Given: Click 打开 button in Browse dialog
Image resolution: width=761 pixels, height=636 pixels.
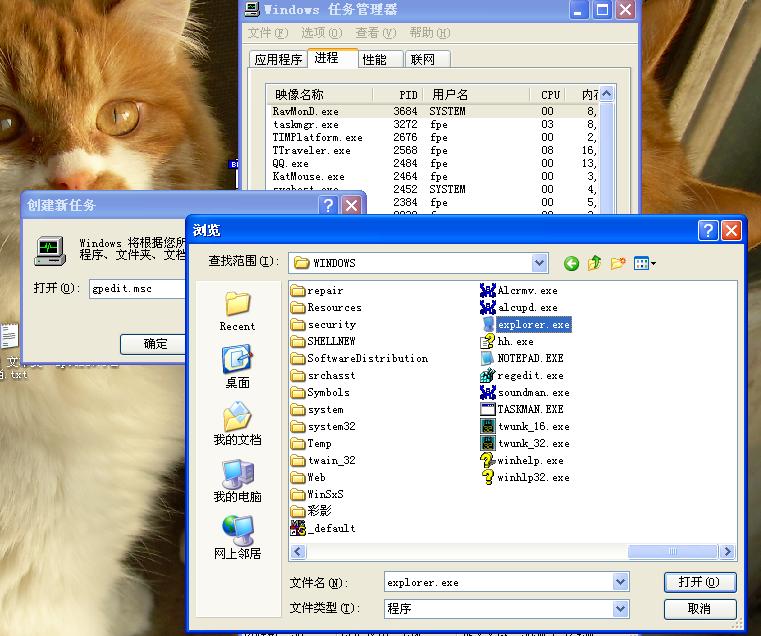Looking at the screenshot, I should click(700, 582).
